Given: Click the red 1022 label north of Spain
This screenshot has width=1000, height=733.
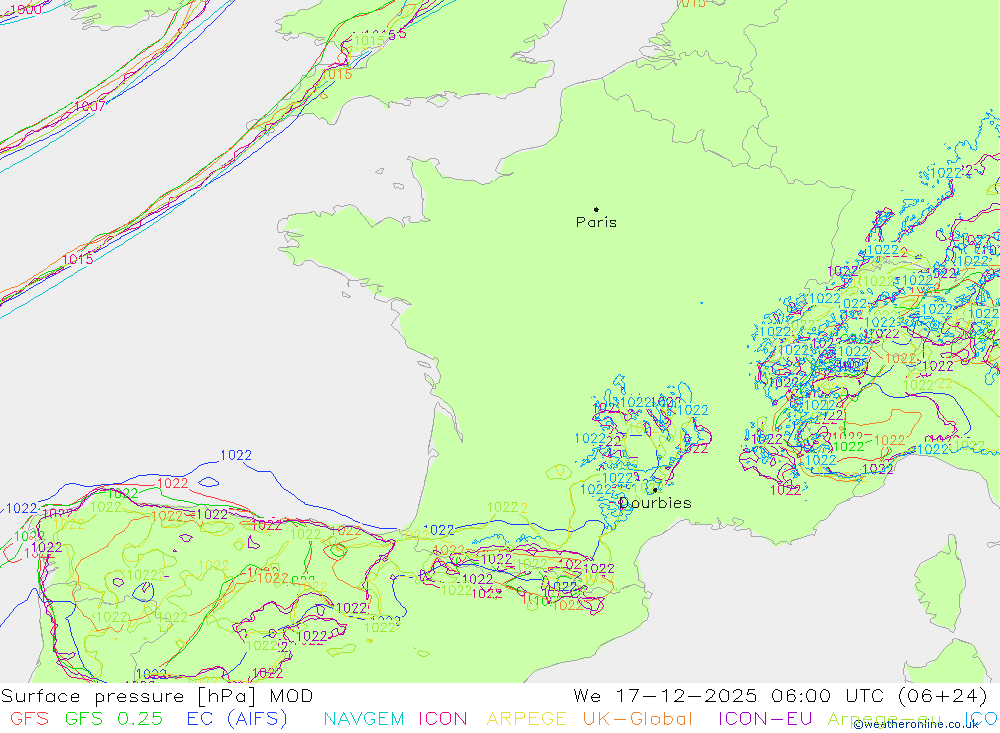Looking at the screenshot, I should click(172, 484).
